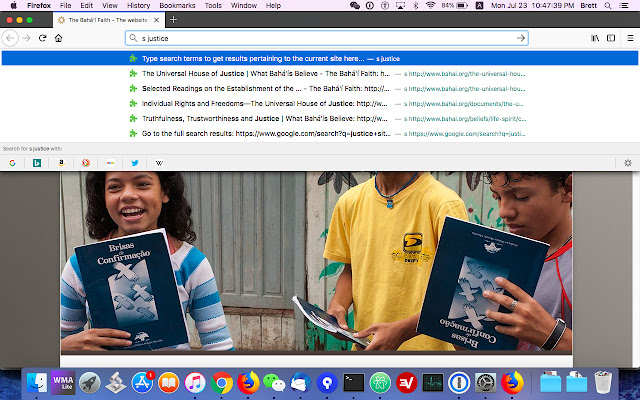Toggle the sidebar view icon

coord(611,38)
